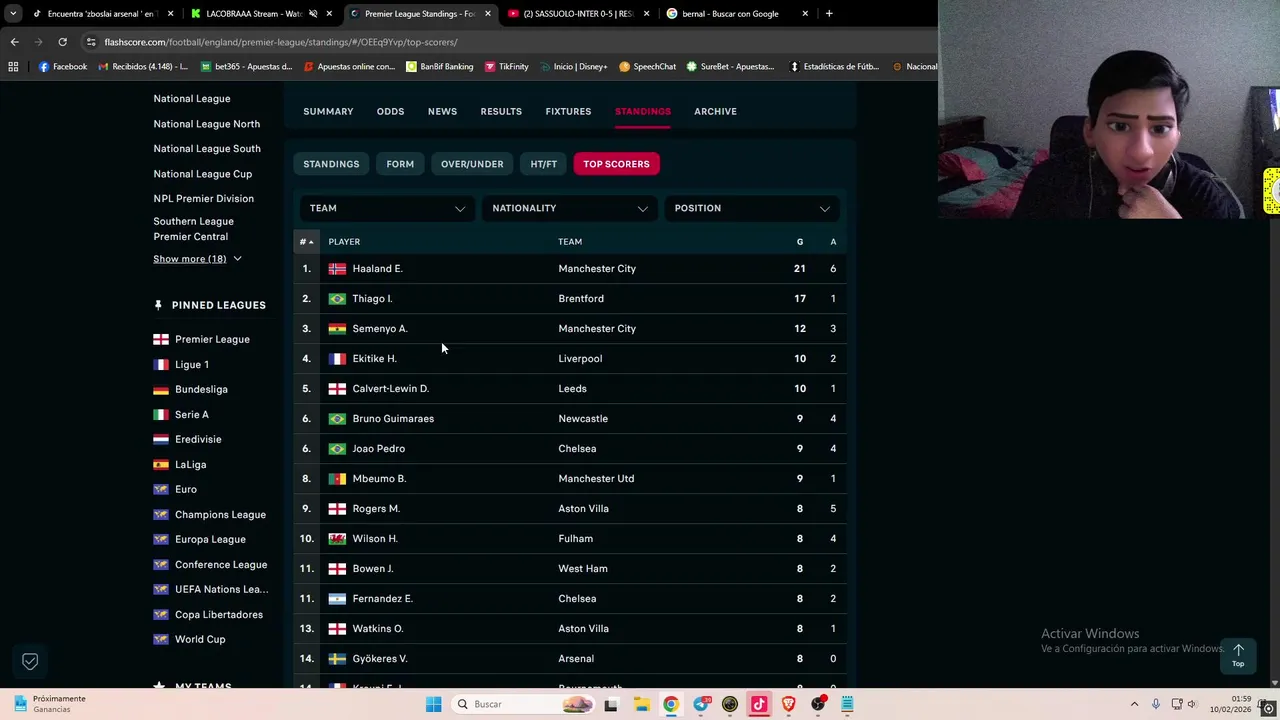Screen dimensions: 1280x720
Task: Reload the page with refresh icon
Action: 62,42
